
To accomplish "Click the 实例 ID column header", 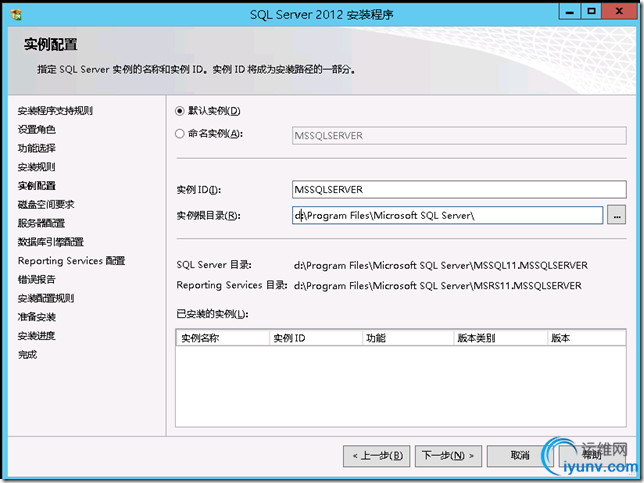I will point(316,338).
